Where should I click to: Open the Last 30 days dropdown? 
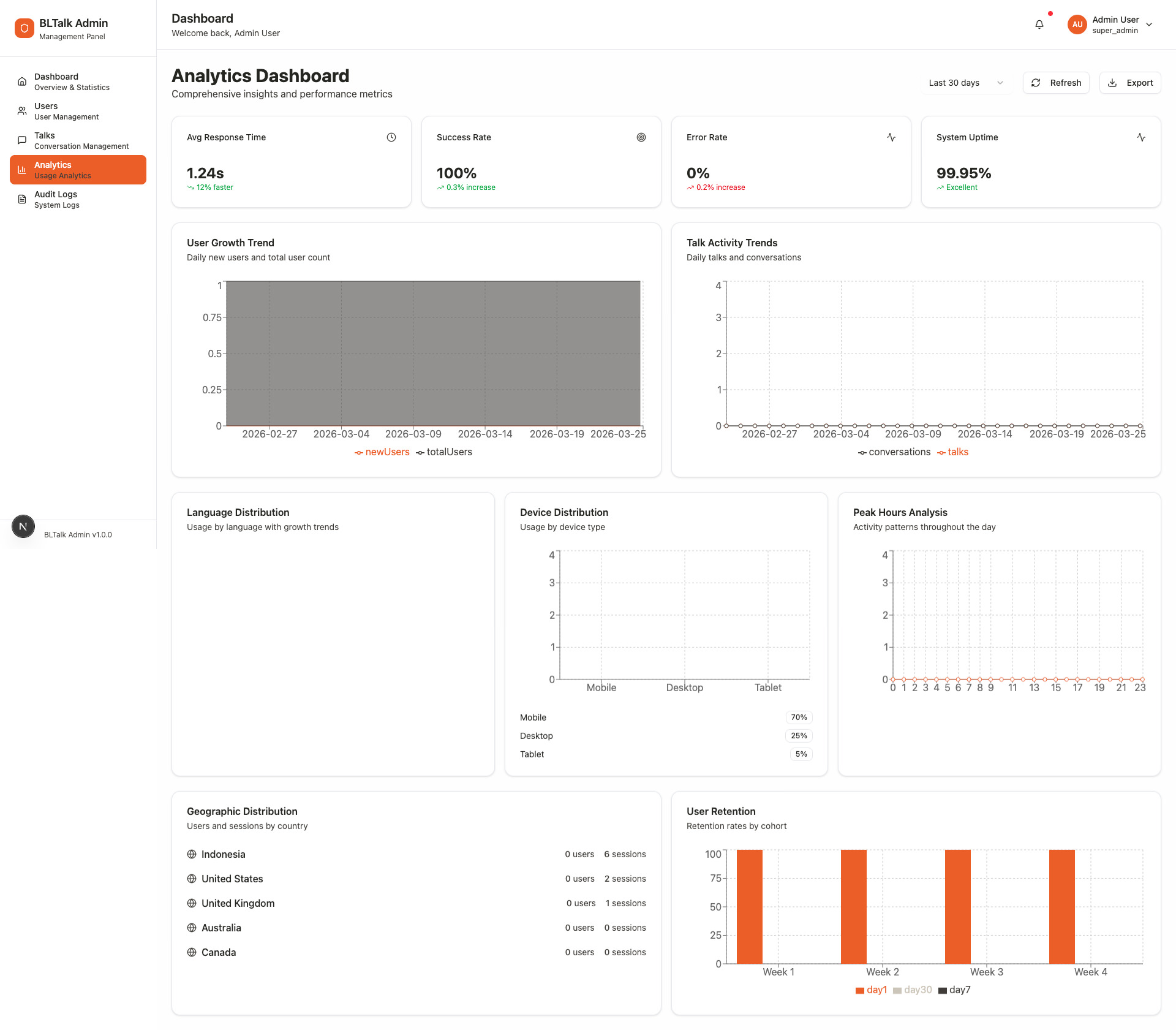click(x=965, y=83)
